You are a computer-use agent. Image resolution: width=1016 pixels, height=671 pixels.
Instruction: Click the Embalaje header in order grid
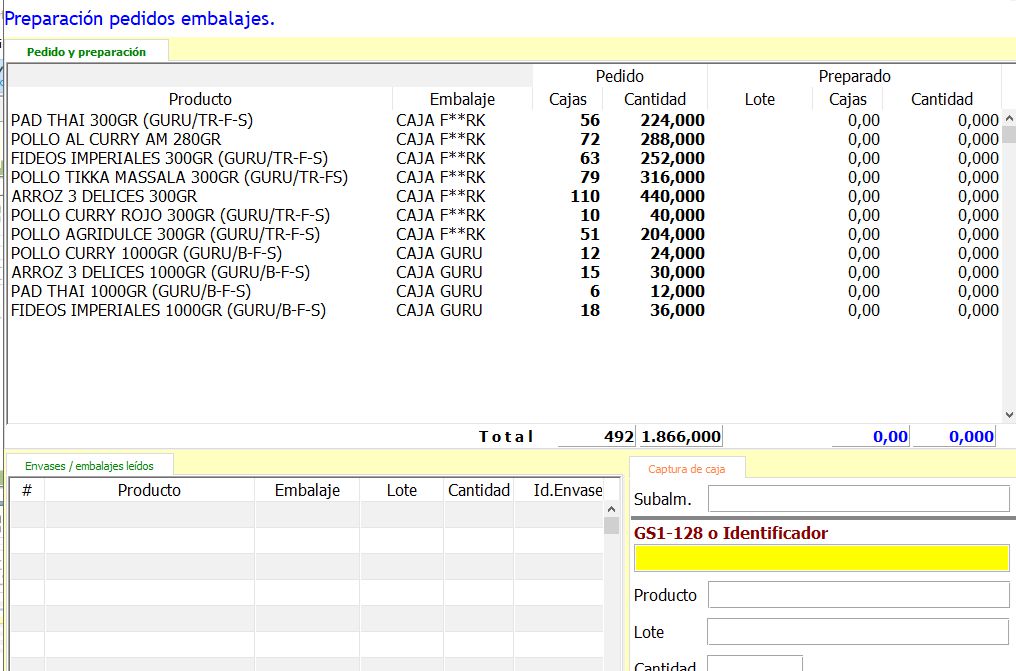tap(462, 99)
